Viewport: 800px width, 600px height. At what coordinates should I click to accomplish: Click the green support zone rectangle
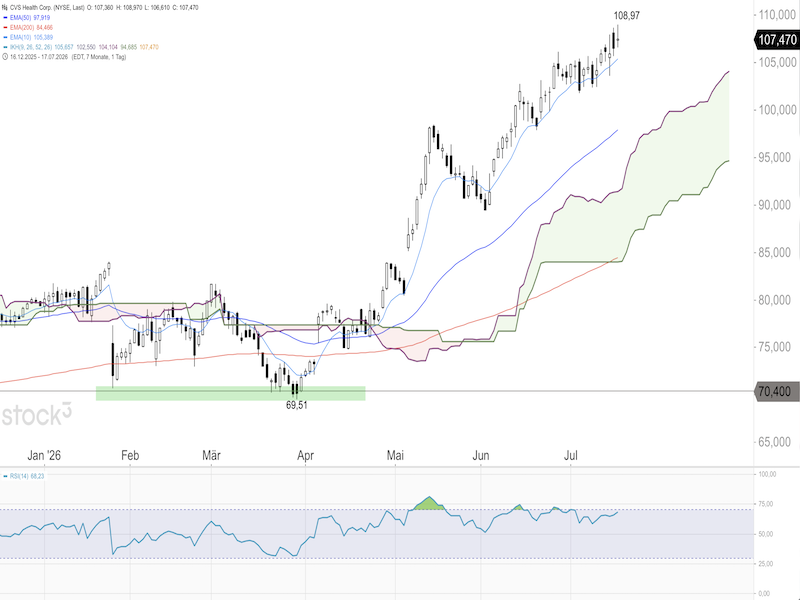coord(231,393)
